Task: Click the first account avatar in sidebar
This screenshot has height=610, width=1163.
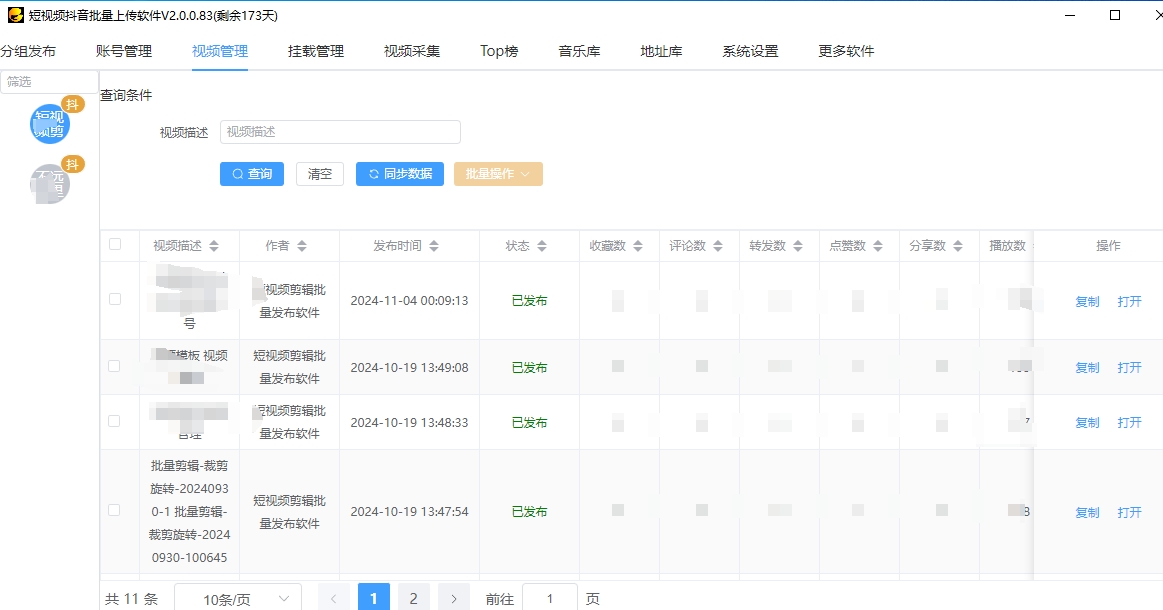Action: coord(50,124)
